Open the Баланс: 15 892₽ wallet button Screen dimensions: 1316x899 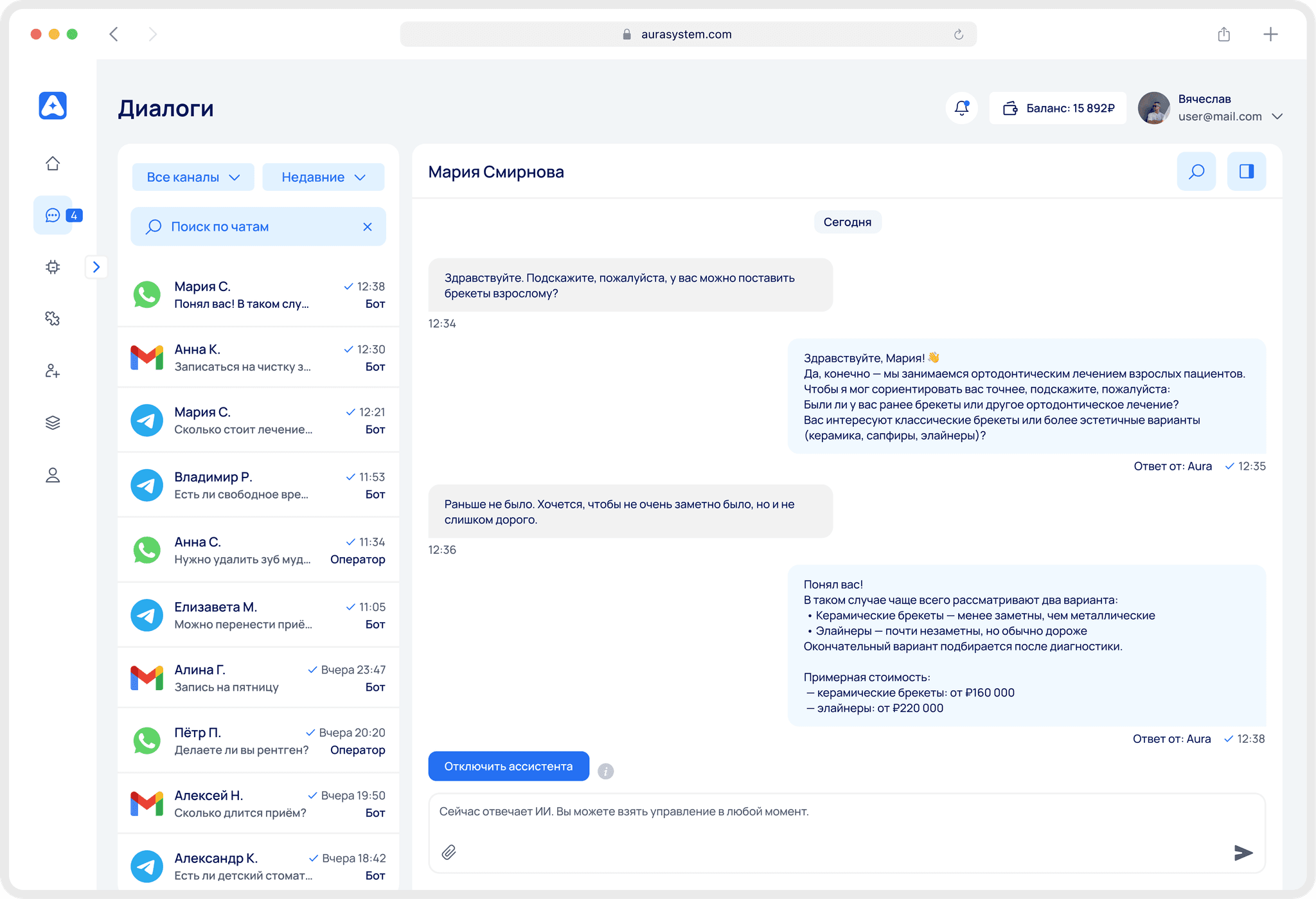[1058, 108]
